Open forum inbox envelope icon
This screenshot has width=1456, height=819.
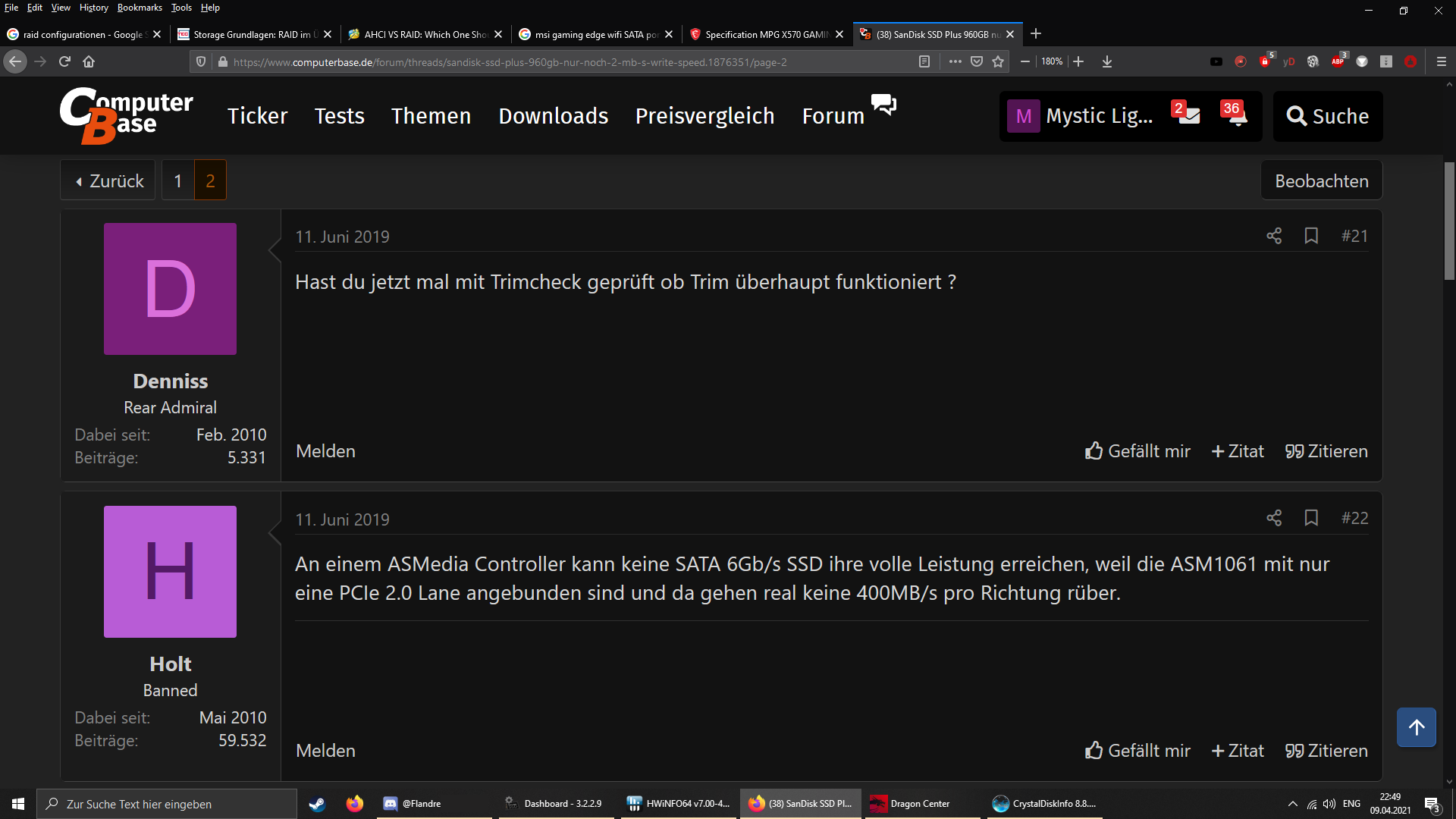click(1188, 115)
